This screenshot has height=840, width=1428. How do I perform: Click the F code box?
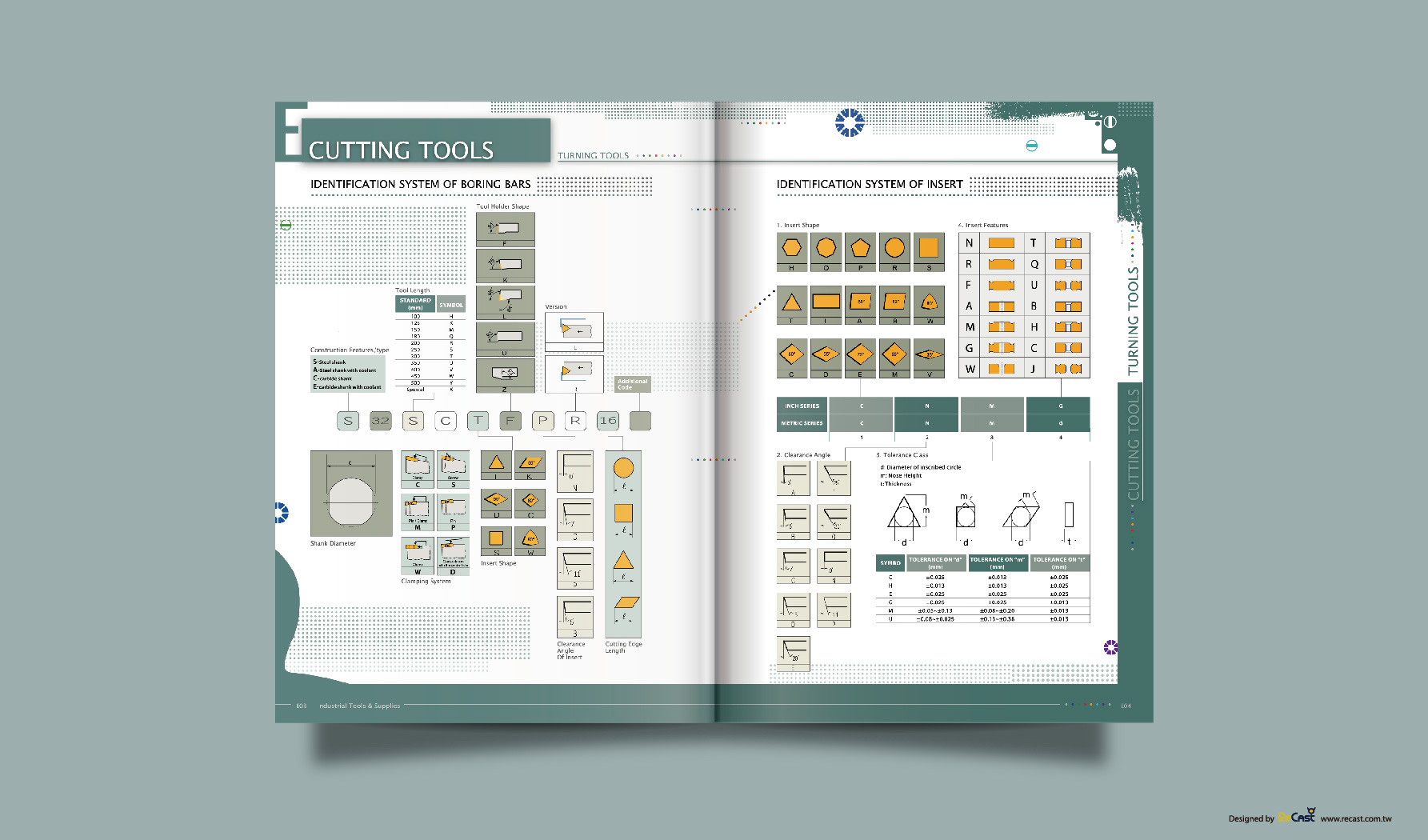click(510, 421)
